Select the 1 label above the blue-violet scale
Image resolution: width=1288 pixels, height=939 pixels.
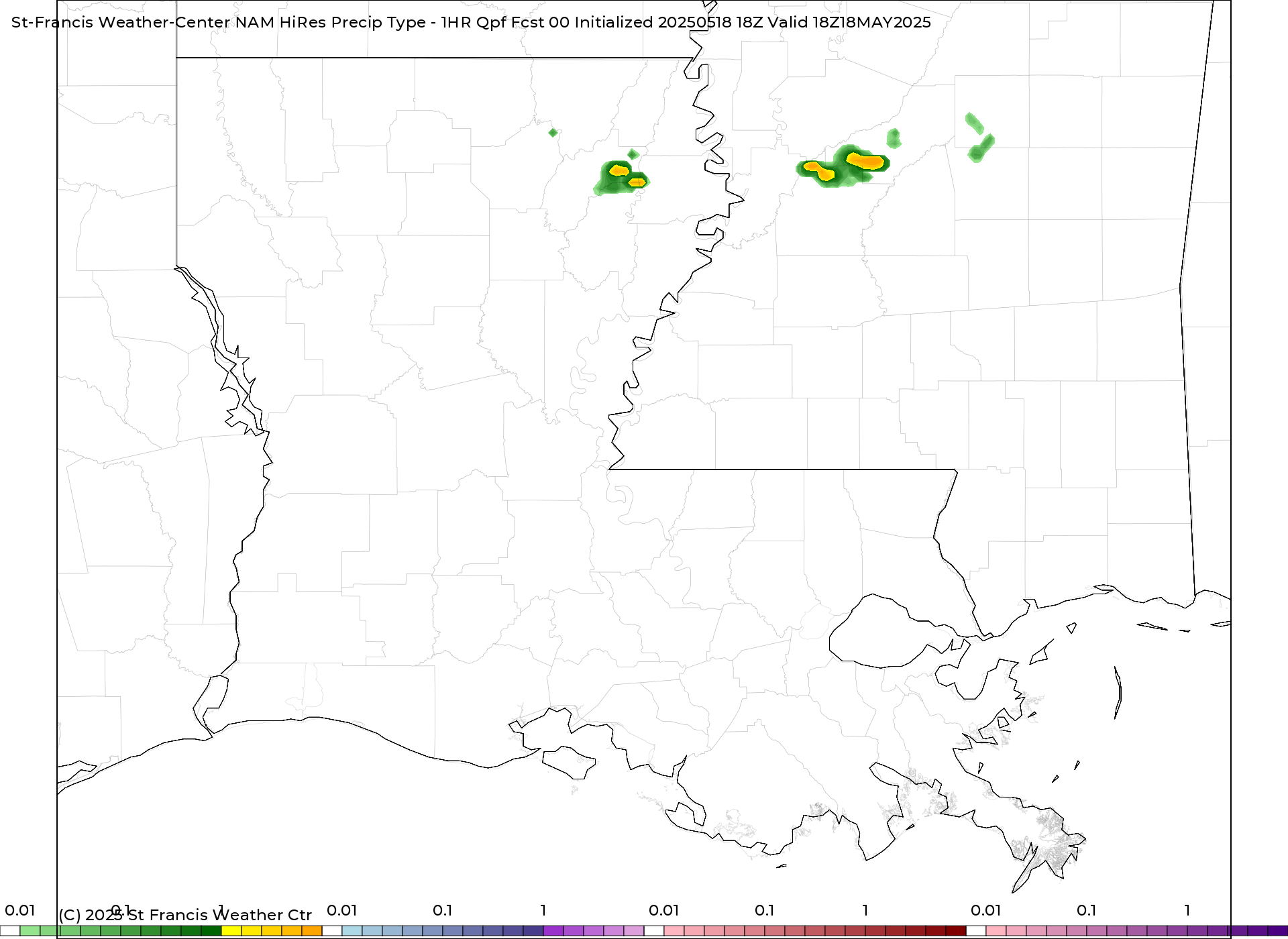click(x=543, y=910)
